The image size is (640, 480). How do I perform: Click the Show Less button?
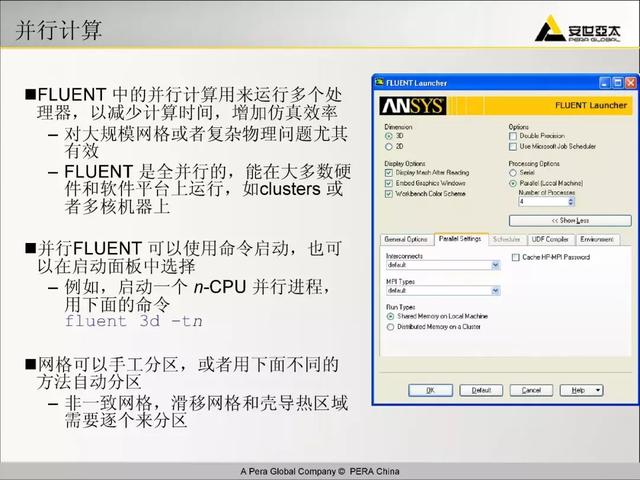[x=570, y=221]
